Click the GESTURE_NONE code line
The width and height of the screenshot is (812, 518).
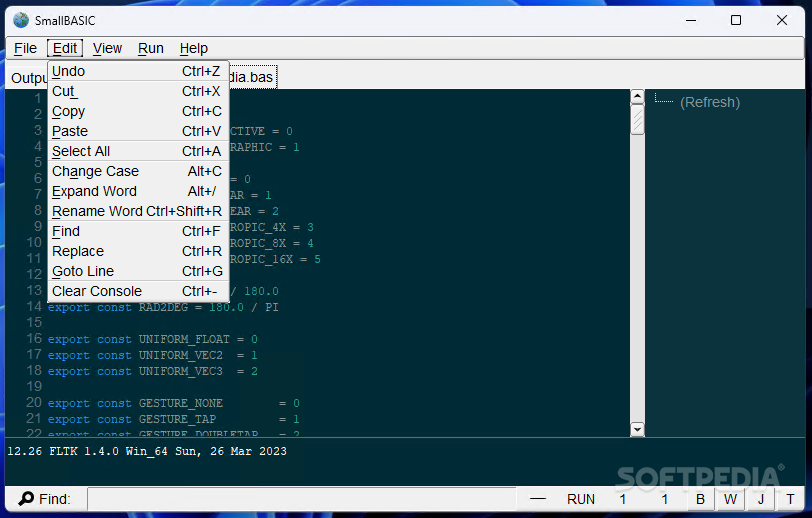point(173,403)
